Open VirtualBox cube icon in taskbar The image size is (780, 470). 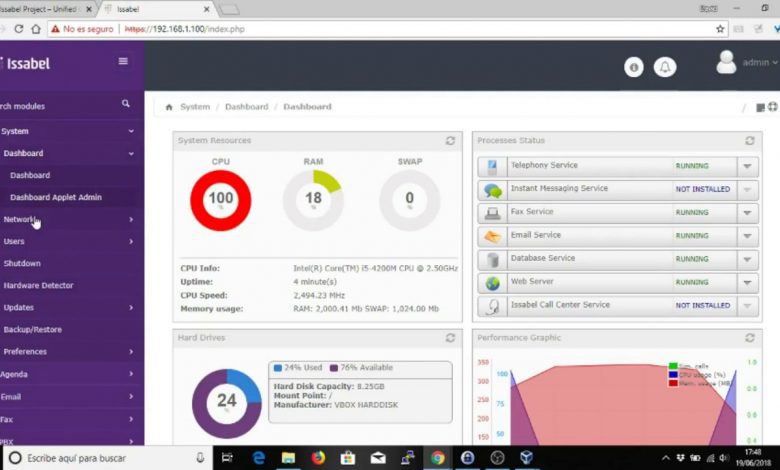click(x=526, y=458)
